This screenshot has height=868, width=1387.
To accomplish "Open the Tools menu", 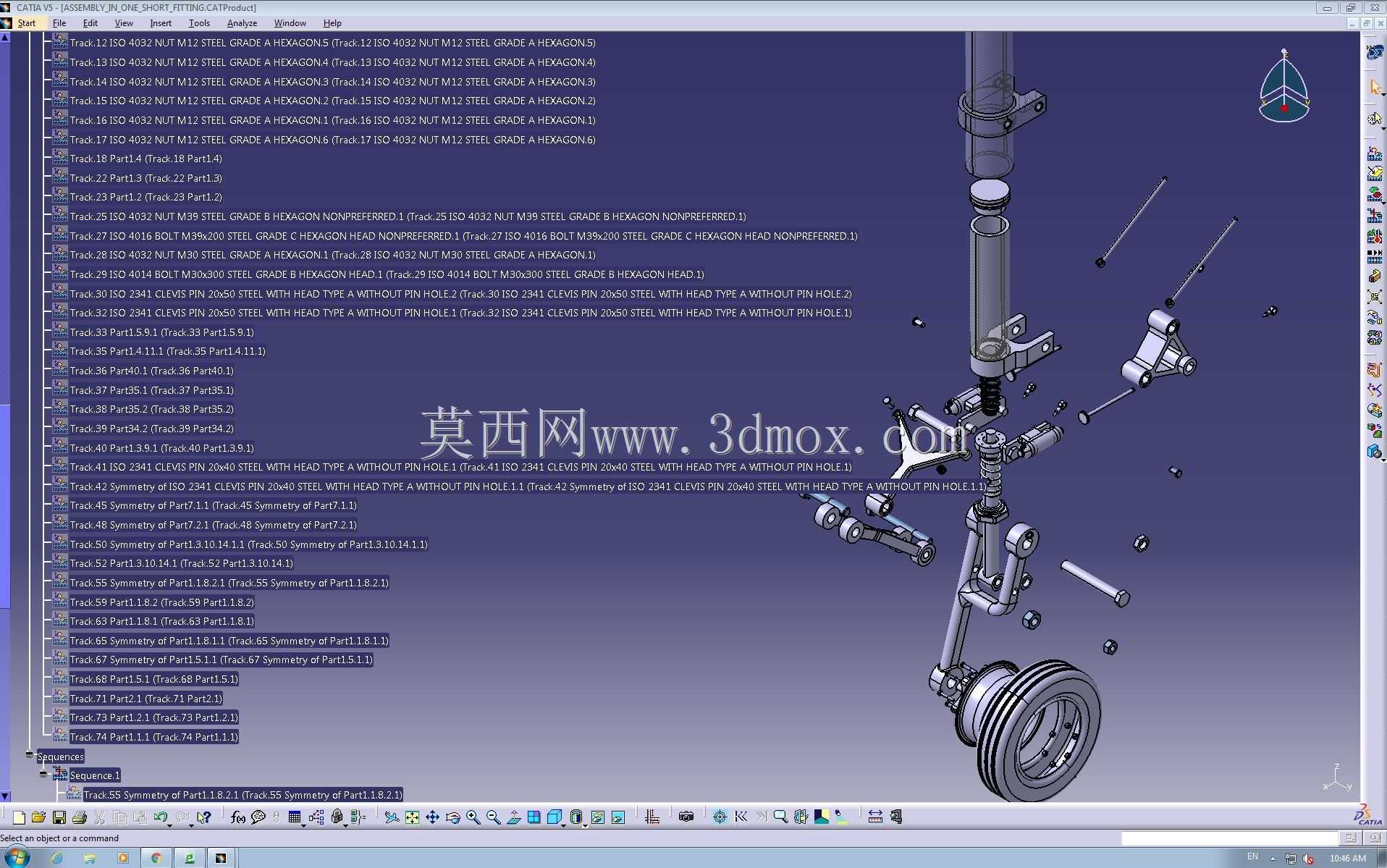I will coord(199,23).
